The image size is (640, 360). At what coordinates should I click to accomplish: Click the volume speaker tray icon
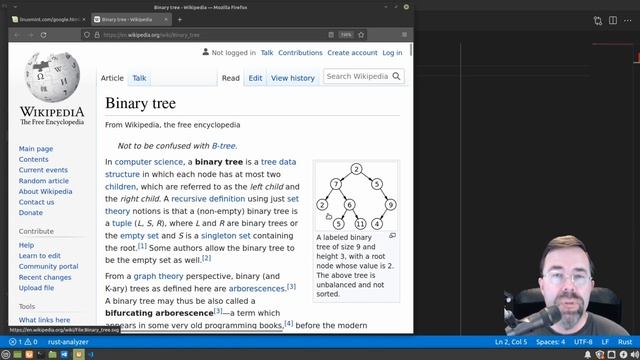(x=635, y=355)
